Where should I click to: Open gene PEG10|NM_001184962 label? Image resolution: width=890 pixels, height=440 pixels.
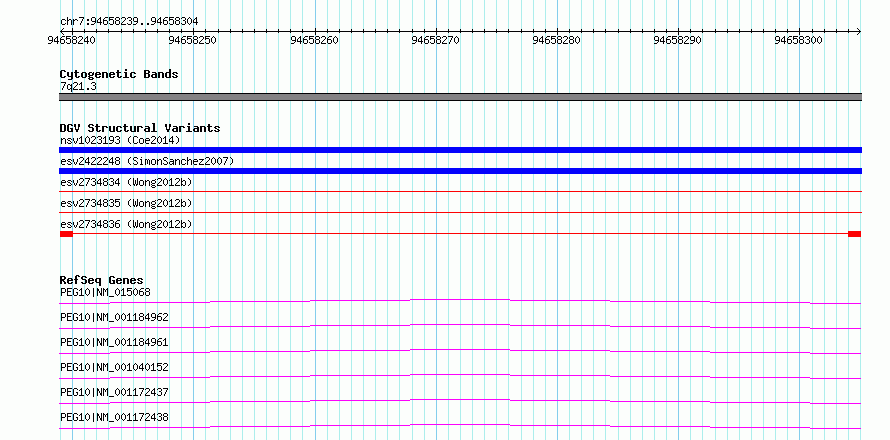pyautogui.click(x=114, y=317)
